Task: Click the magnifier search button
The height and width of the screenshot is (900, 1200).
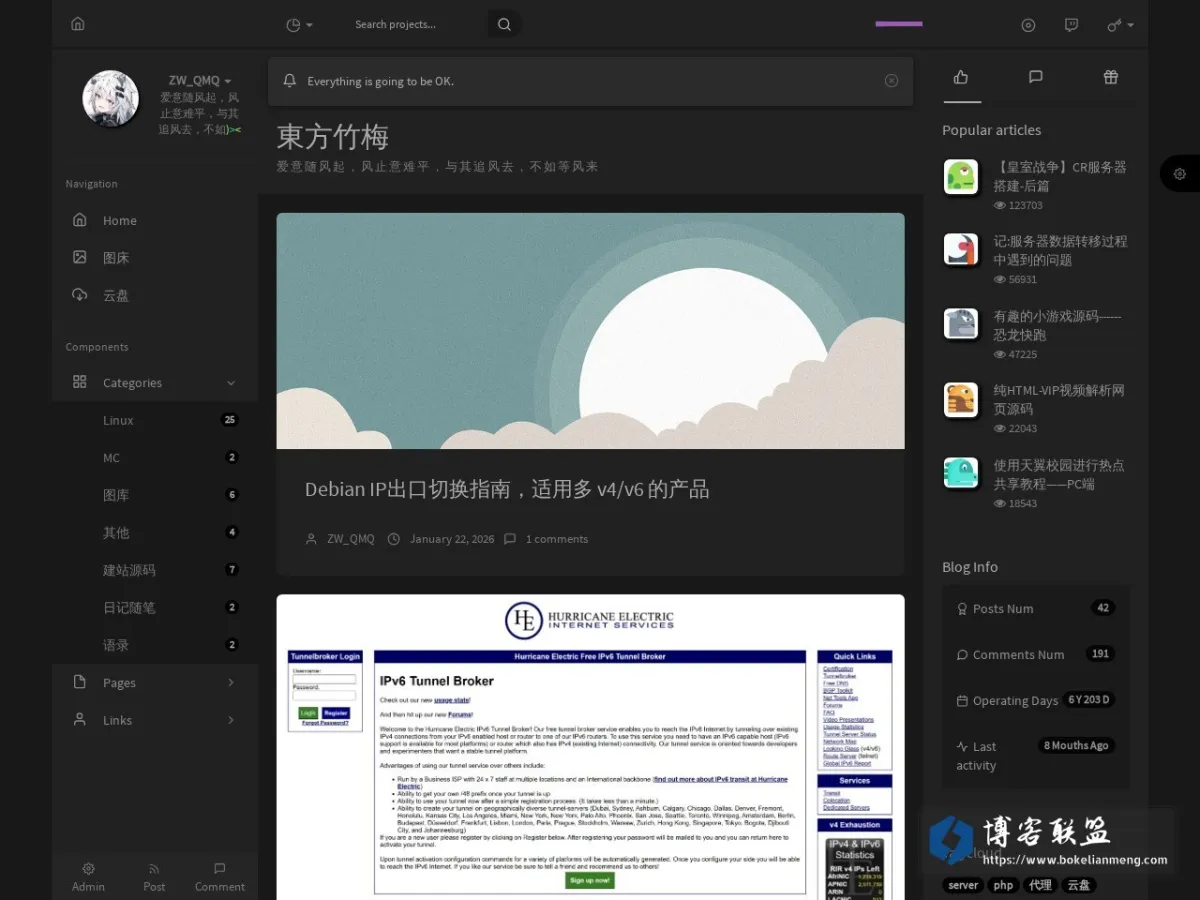Action: (x=504, y=24)
